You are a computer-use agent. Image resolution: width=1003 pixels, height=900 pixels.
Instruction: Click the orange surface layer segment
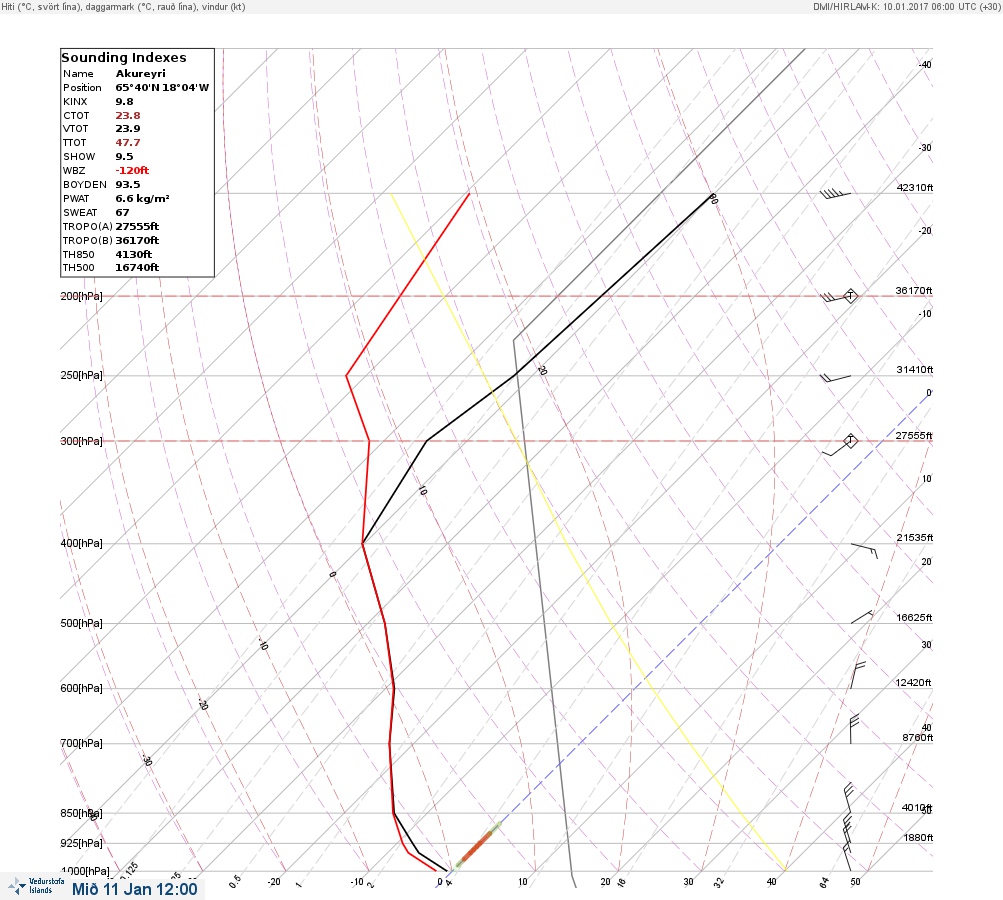475,848
